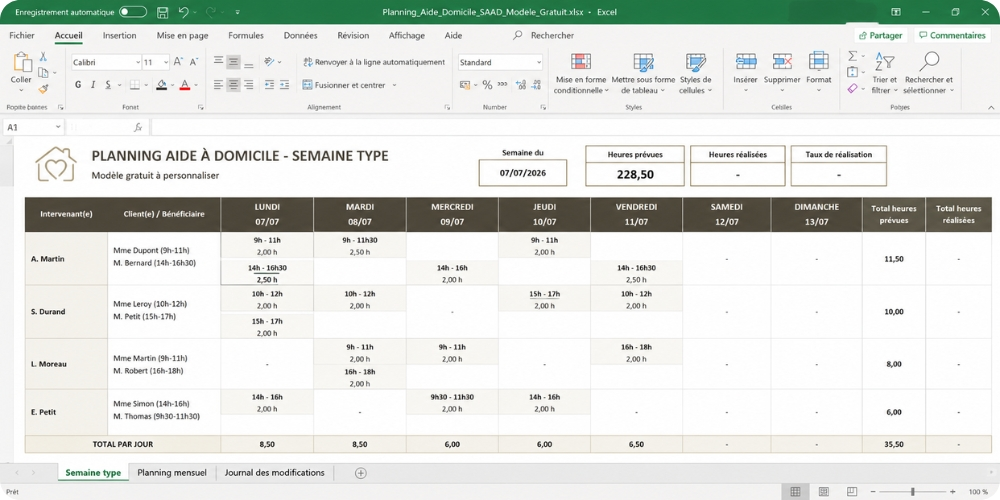Open the font size 11 dropdown
Viewport: 1000px width, 500px height.
(166, 62)
